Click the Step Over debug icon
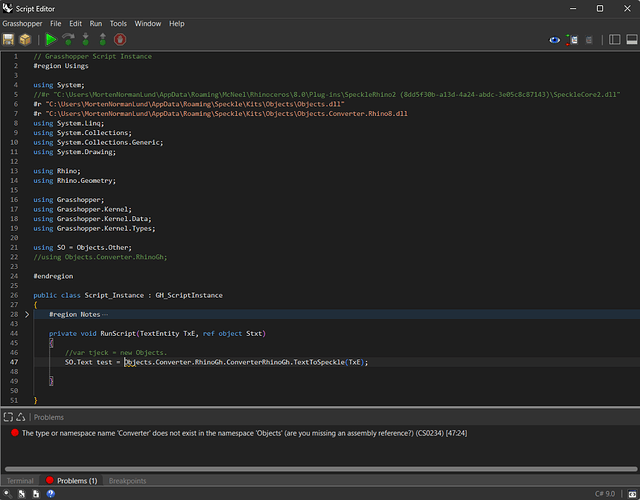Image resolution: width=640 pixels, height=500 pixels. point(69,40)
